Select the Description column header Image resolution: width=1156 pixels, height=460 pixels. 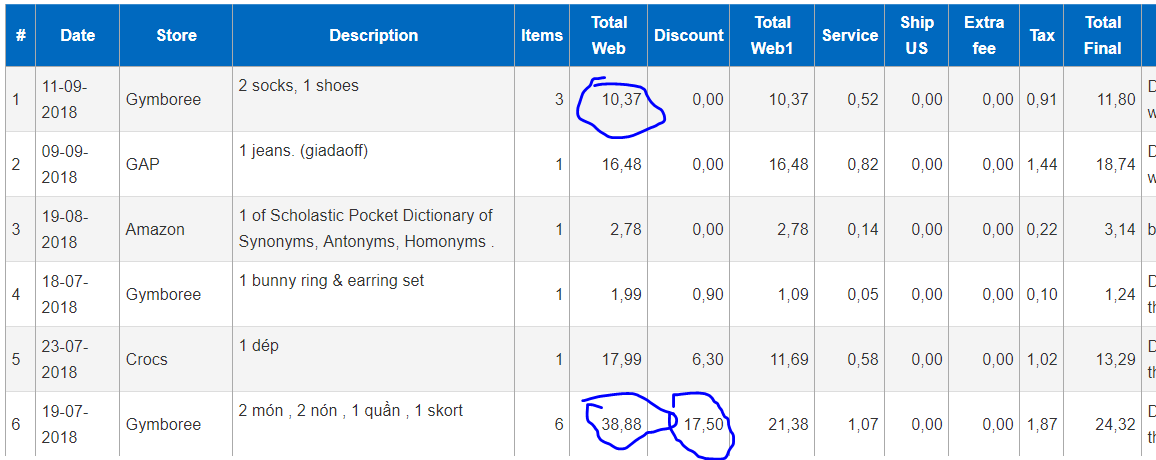[373, 35]
